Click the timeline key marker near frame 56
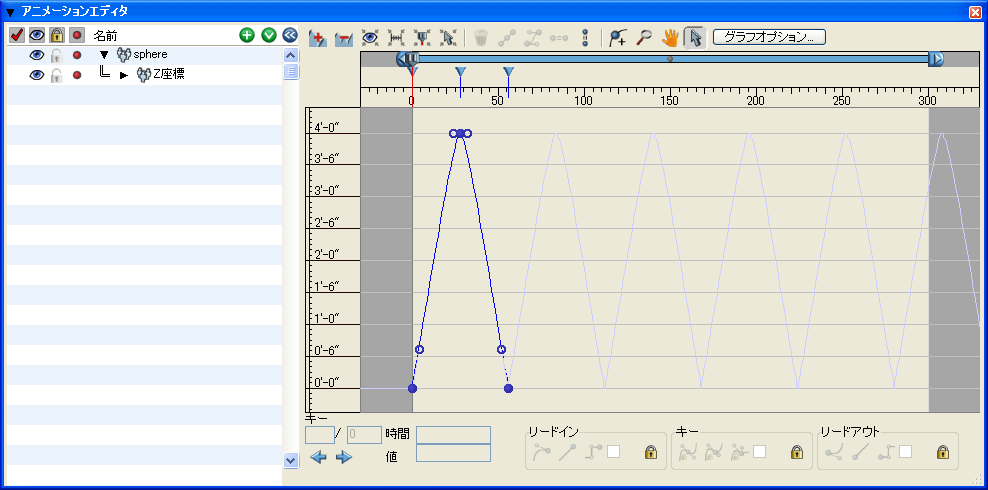The width and height of the screenshot is (988, 490). pyautogui.click(x=509, y=72)
